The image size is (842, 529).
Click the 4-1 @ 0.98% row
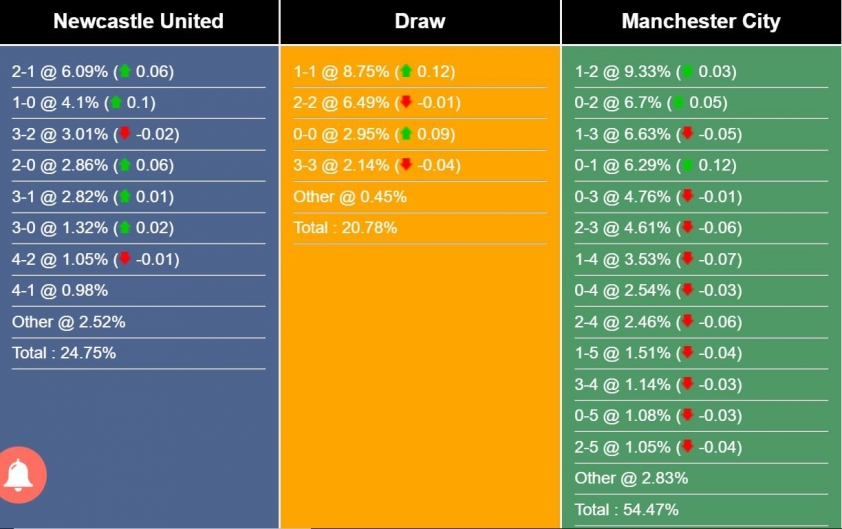[x=60, y=290]
